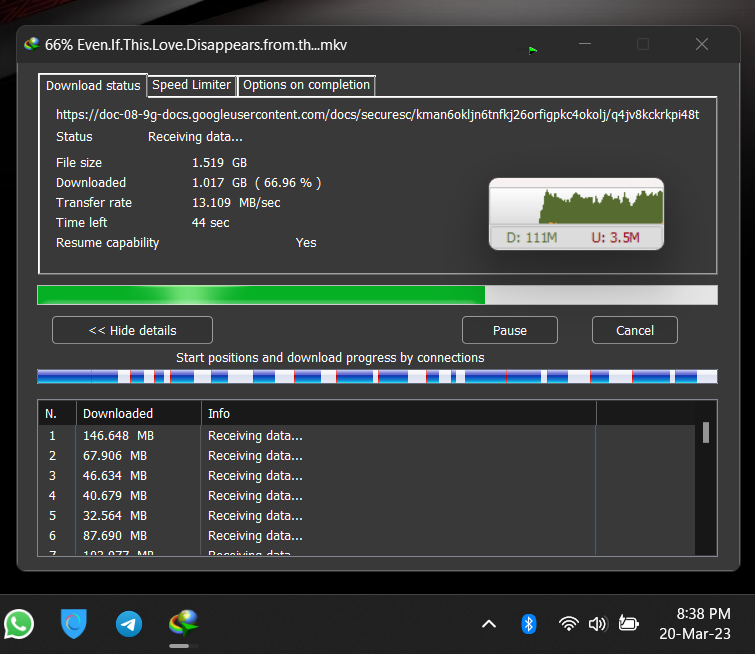Switch to the Speed Limiter tab
This screenshot has height=654, width=755.
coord(191,85)
